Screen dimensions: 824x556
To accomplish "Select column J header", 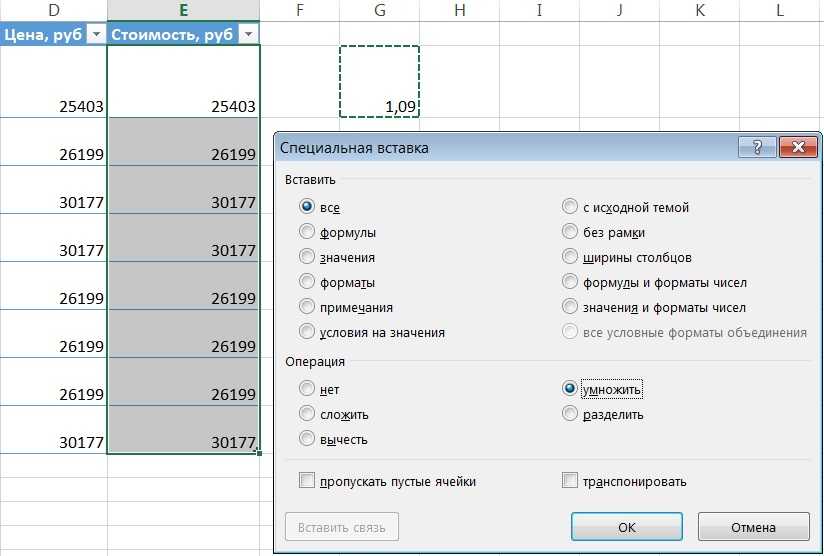I will (x=619, y=11).
